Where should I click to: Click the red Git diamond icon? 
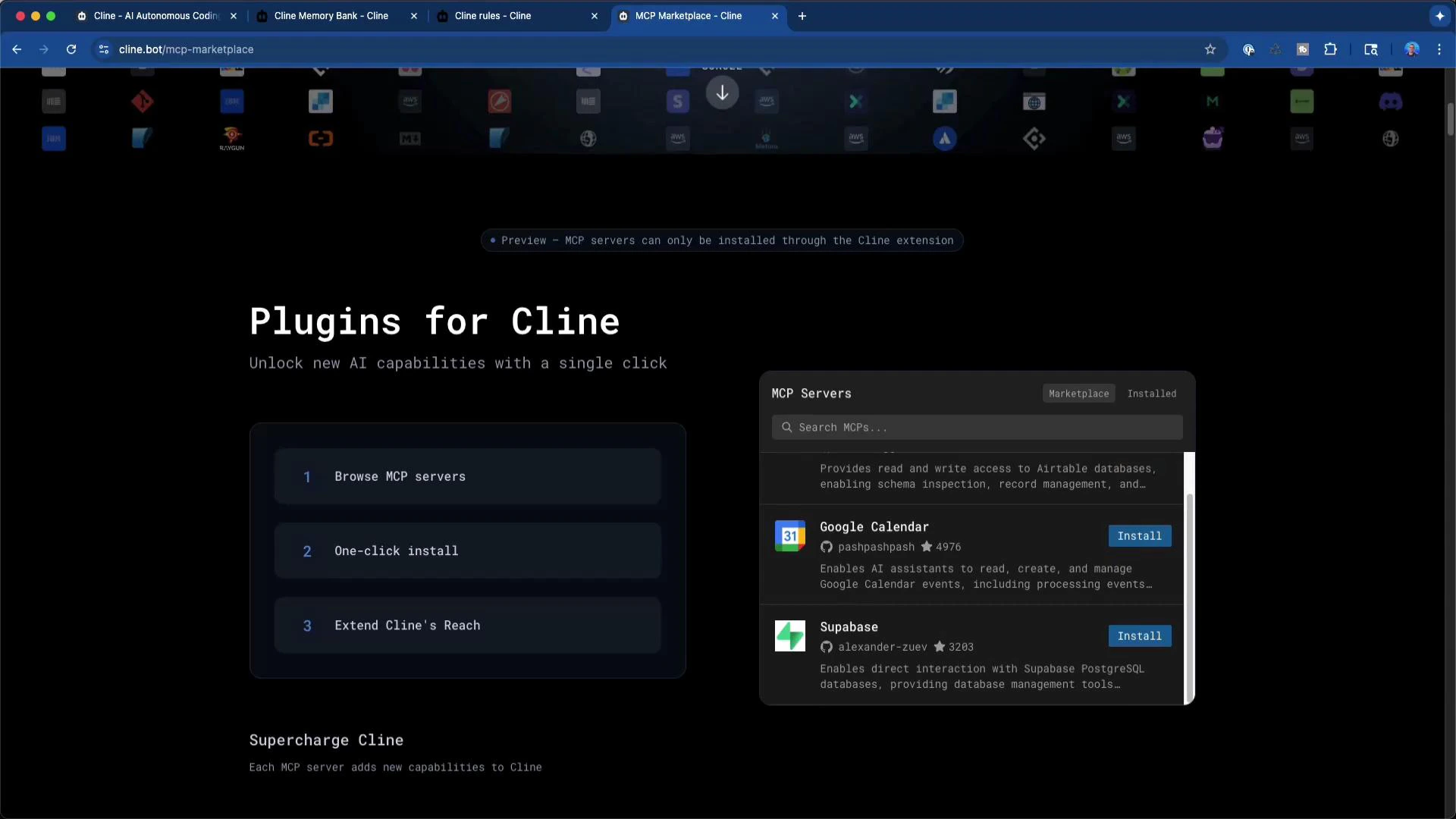[x=142, y=101]
